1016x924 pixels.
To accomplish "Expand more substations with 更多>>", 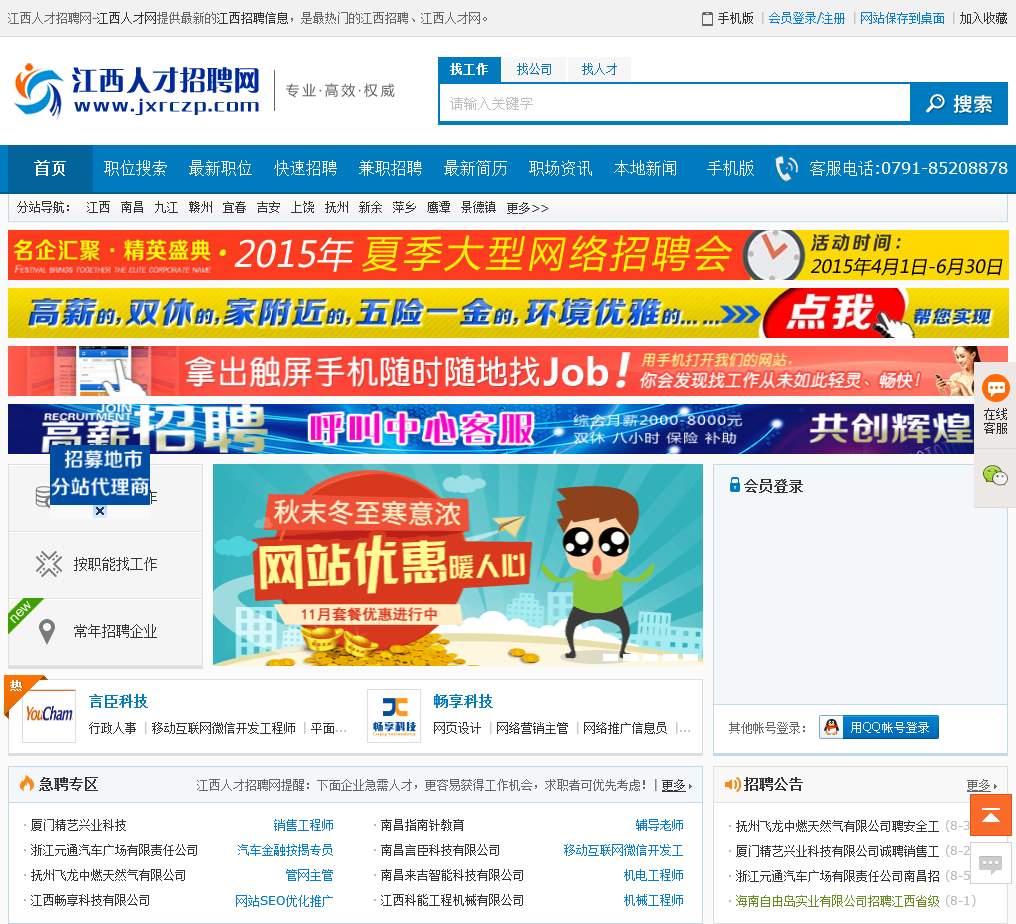I will pyautogui.click(x=527, y=208).
